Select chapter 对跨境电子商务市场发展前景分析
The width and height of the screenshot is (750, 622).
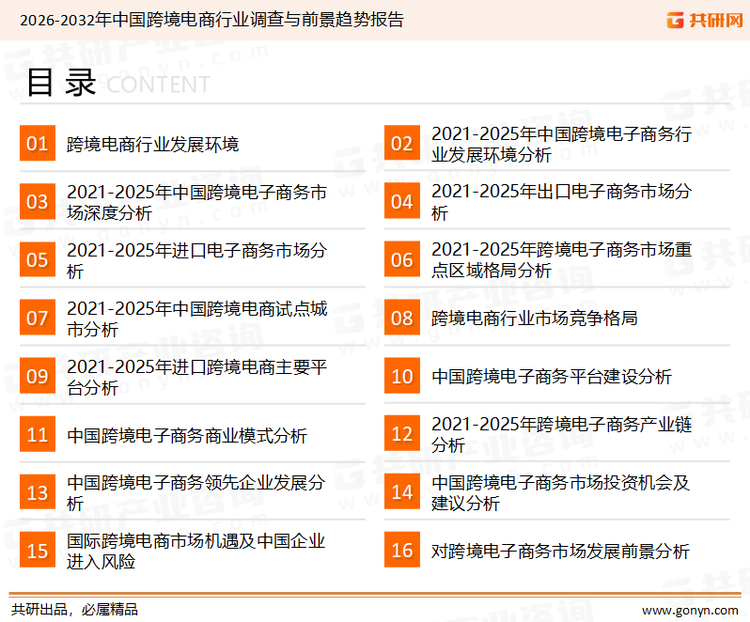pyautogui.click(x=560, y=551)
